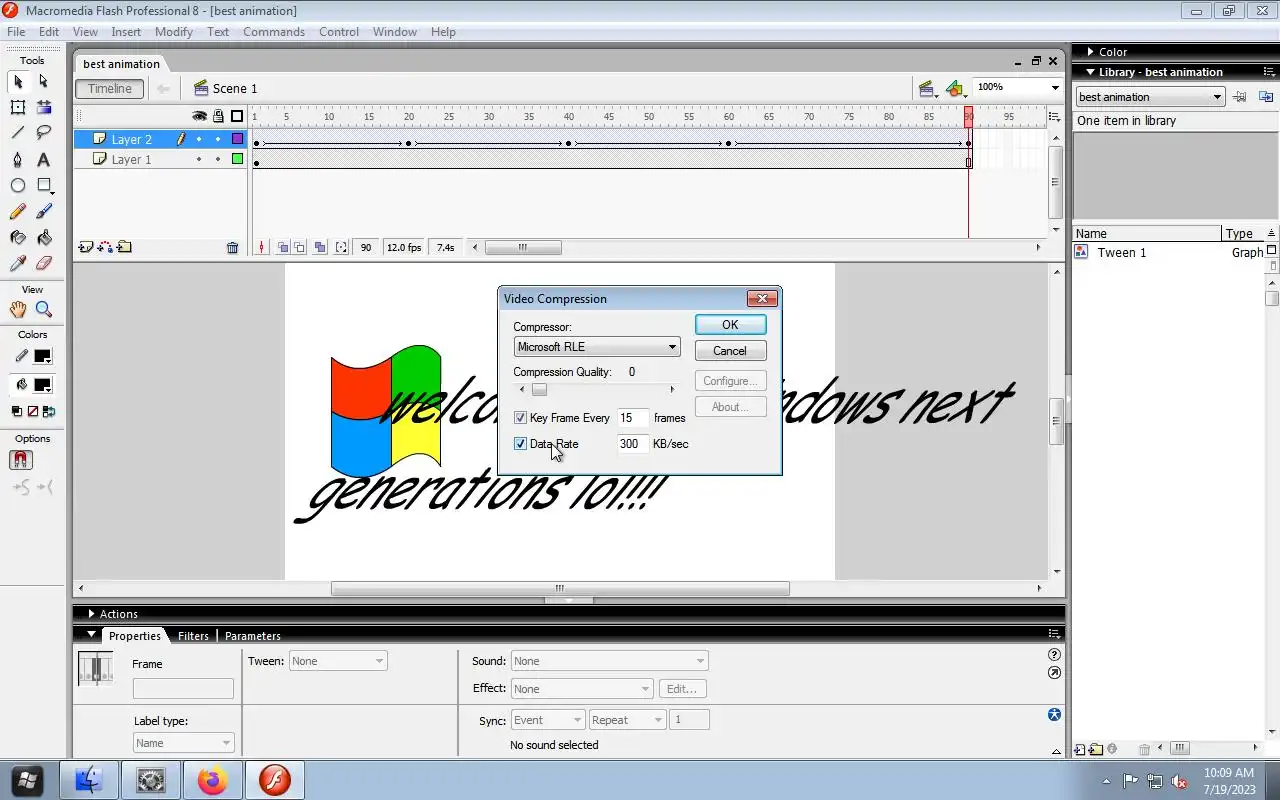1280x800 pixels.
Task: Click the Insert Layer icon
Action: [x=86, y=247]
